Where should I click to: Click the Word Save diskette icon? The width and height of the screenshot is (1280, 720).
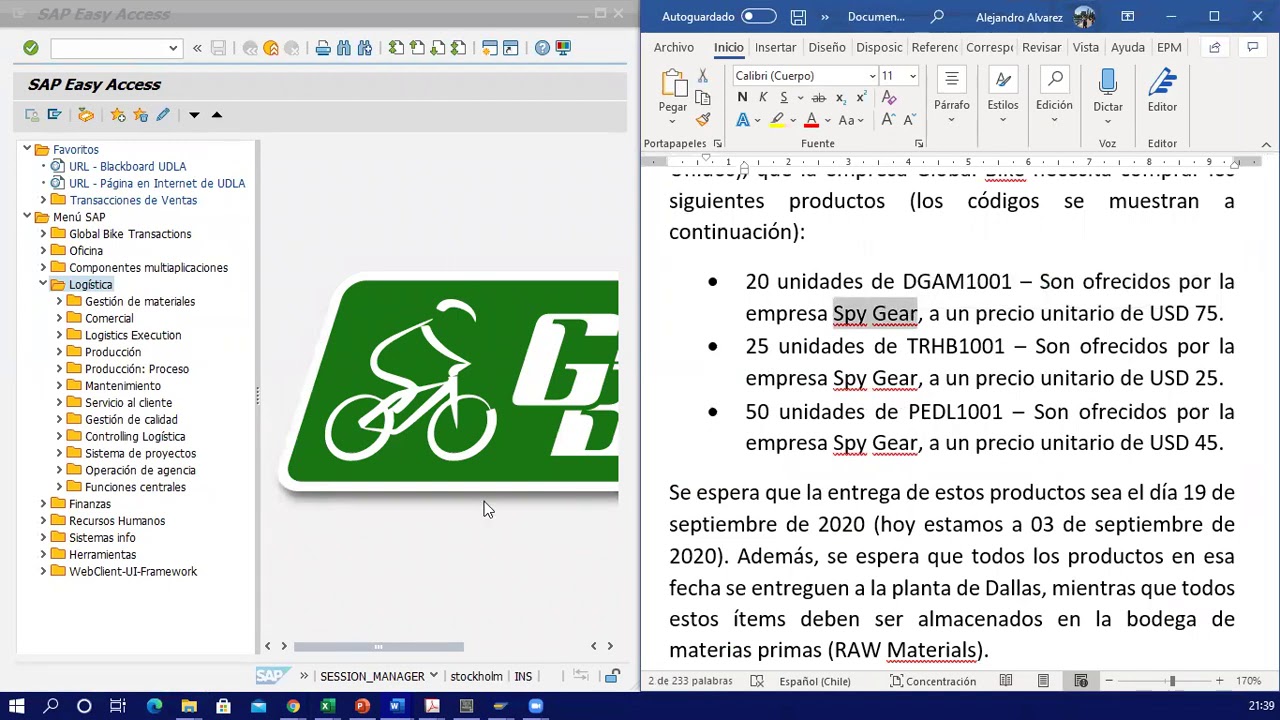pos(798,16)
